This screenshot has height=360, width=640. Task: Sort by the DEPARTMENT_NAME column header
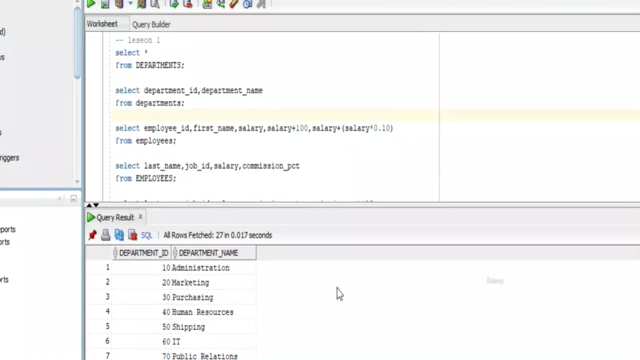click(x=214, y=253)
